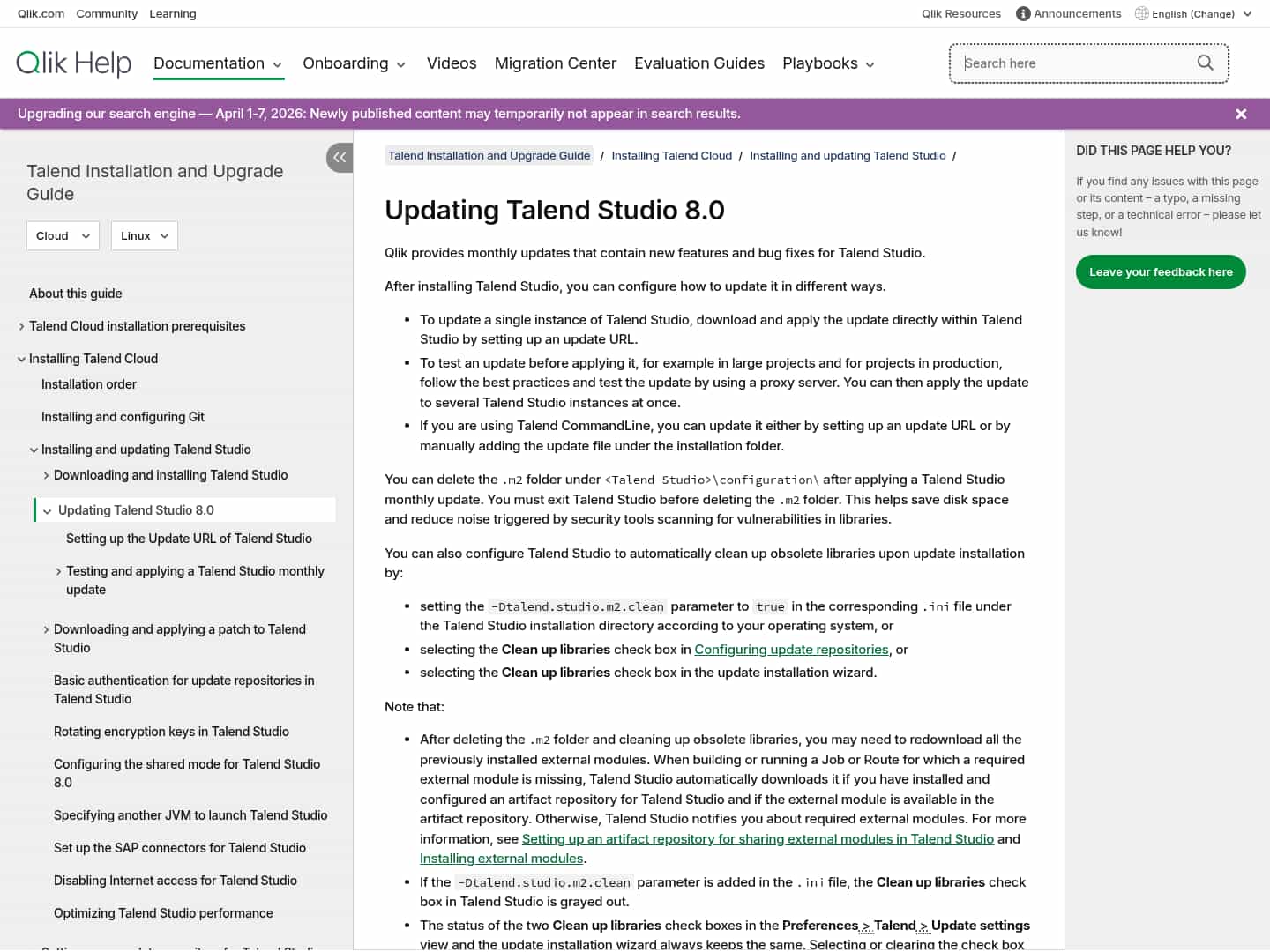This screenshot has height=952, width=1270.
Task: Collapse the Installing Talend Cloud section
Action: [21, 359]
